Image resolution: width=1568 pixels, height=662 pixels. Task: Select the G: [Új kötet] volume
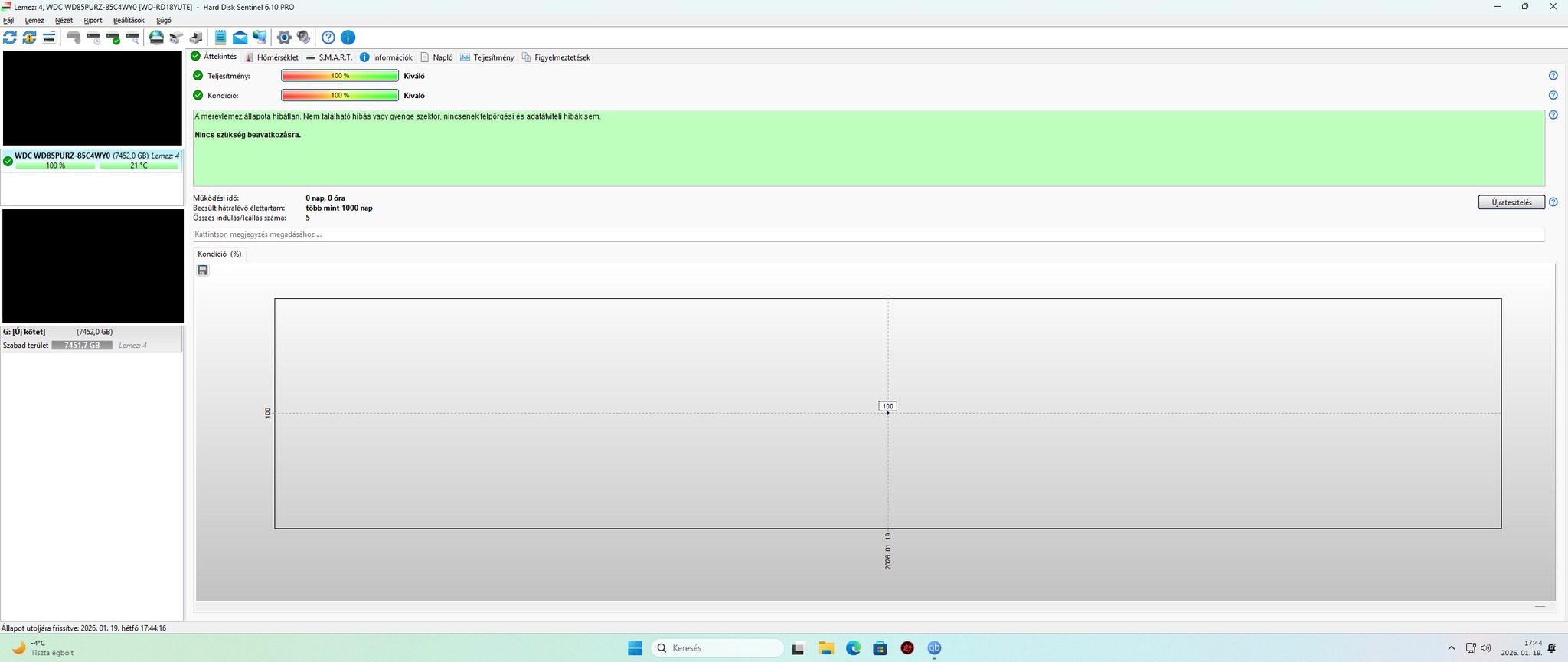pos(92,339)
